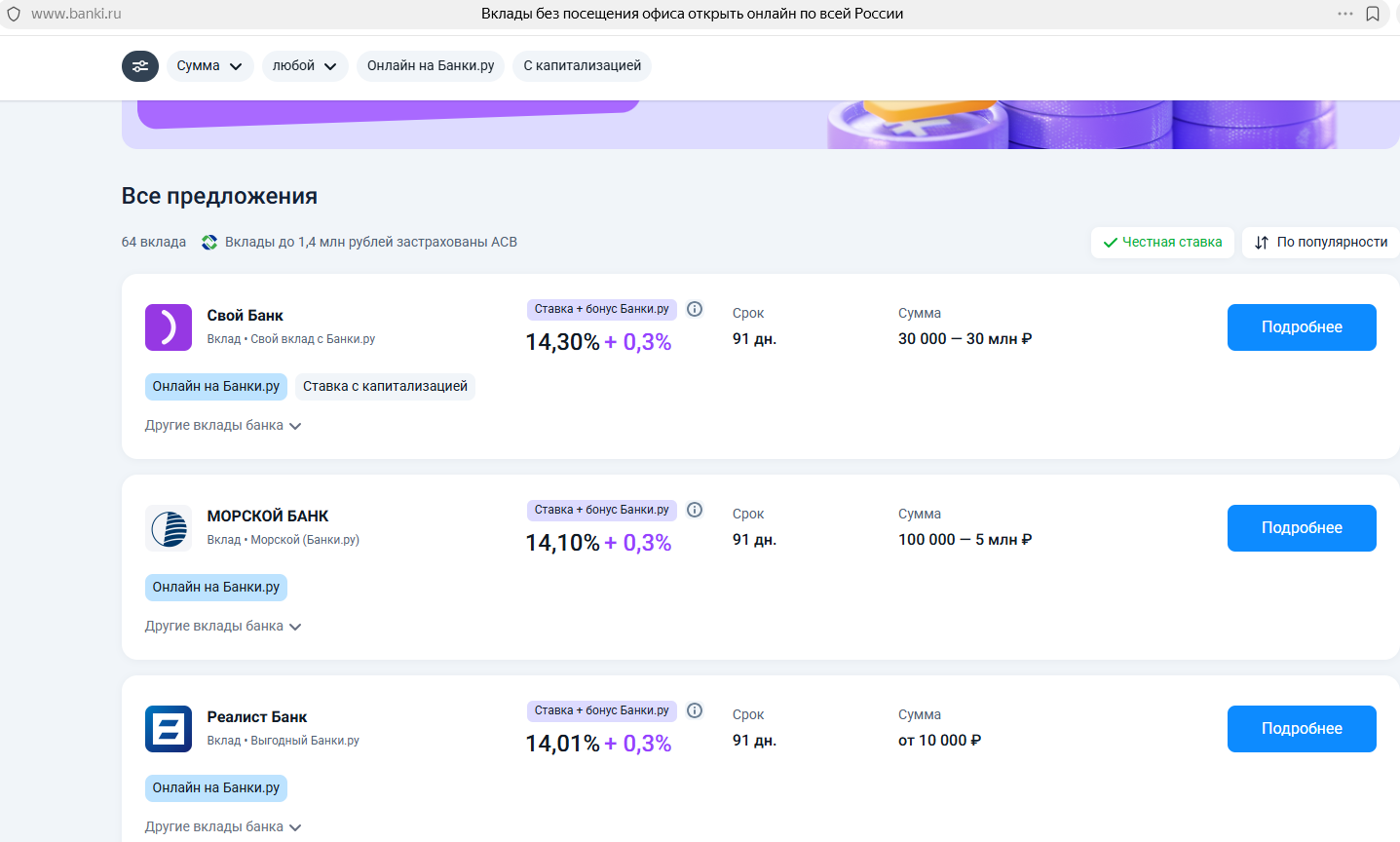Click the www.banki.ru address bar
This screenshot has width=1400, height=842.
[x=76, y=14]
